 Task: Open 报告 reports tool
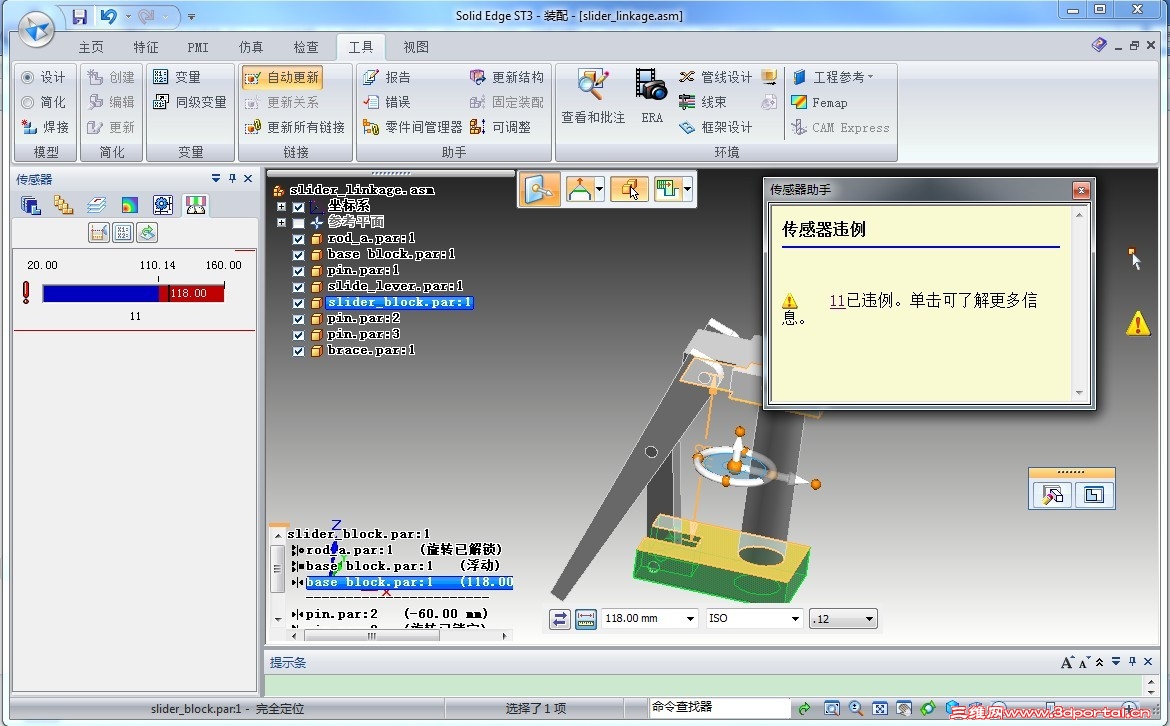coord(387,77)
